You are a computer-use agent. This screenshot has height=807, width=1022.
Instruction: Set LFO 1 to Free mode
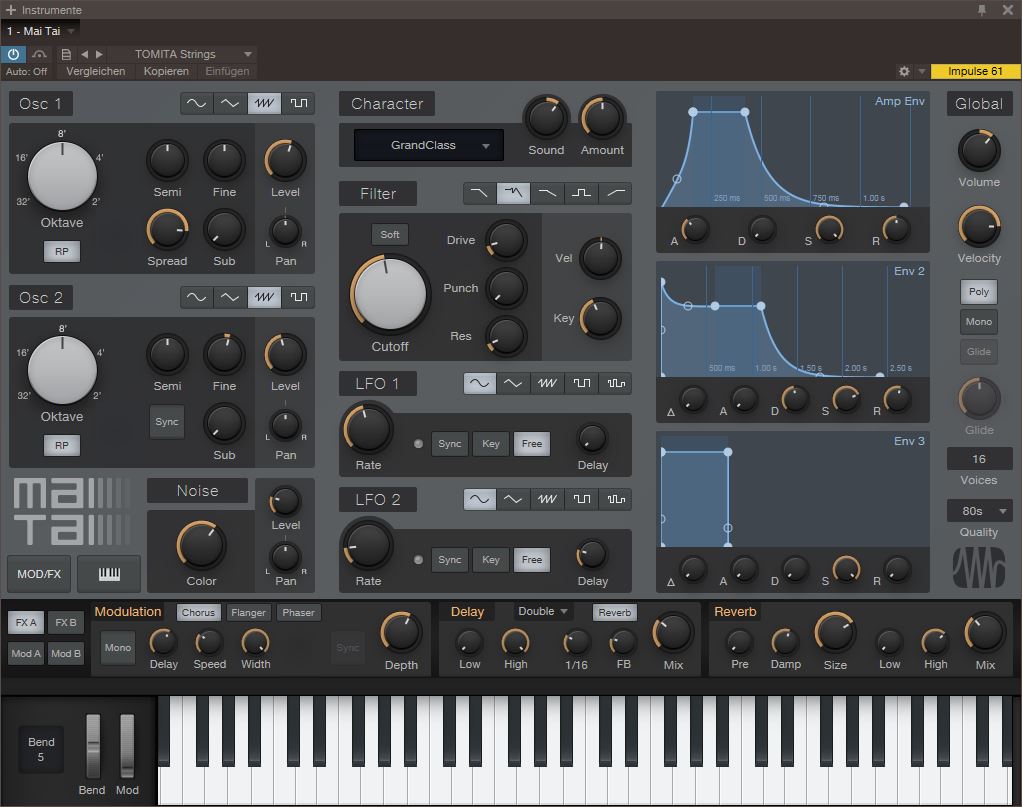tap(532, 444)
